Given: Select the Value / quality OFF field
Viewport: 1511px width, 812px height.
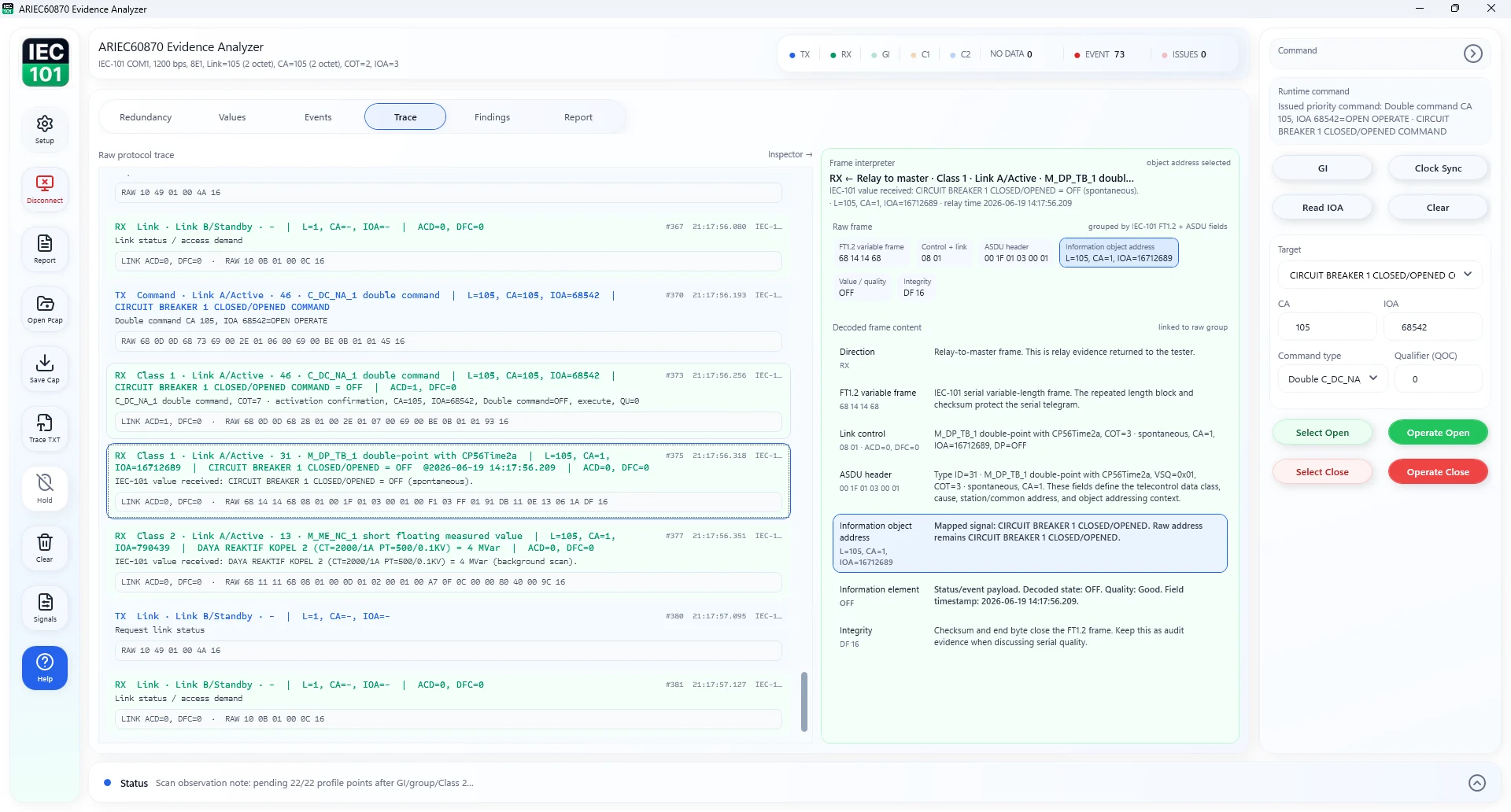Looking at the screenshot, I should [862, 287].
